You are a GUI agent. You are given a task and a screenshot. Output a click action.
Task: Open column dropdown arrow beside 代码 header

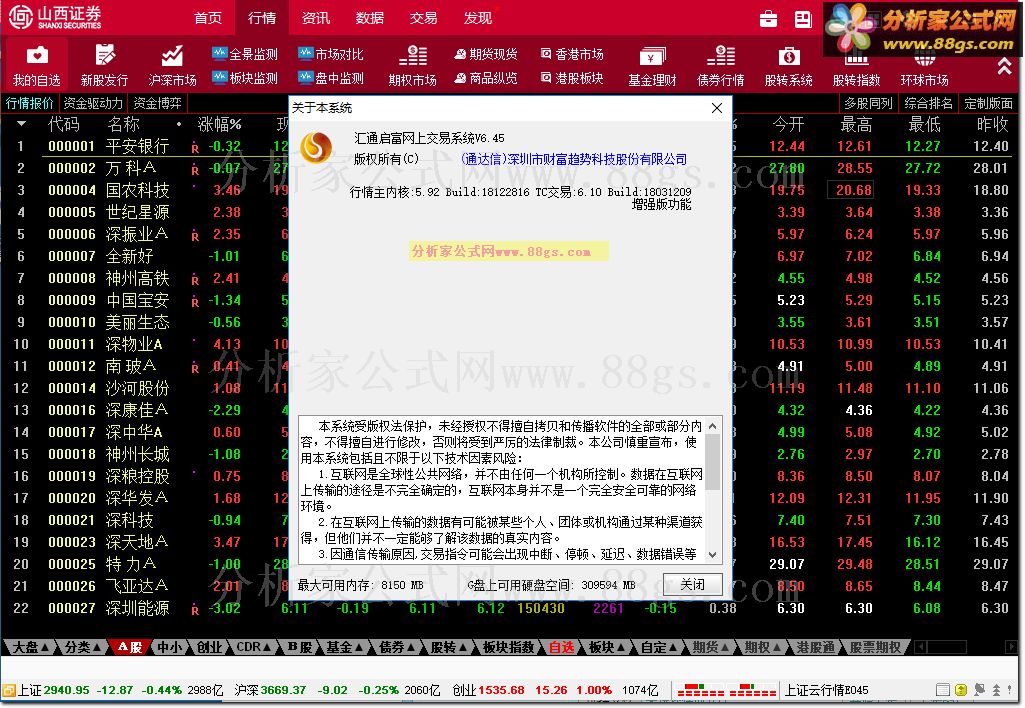pos(22,124)
